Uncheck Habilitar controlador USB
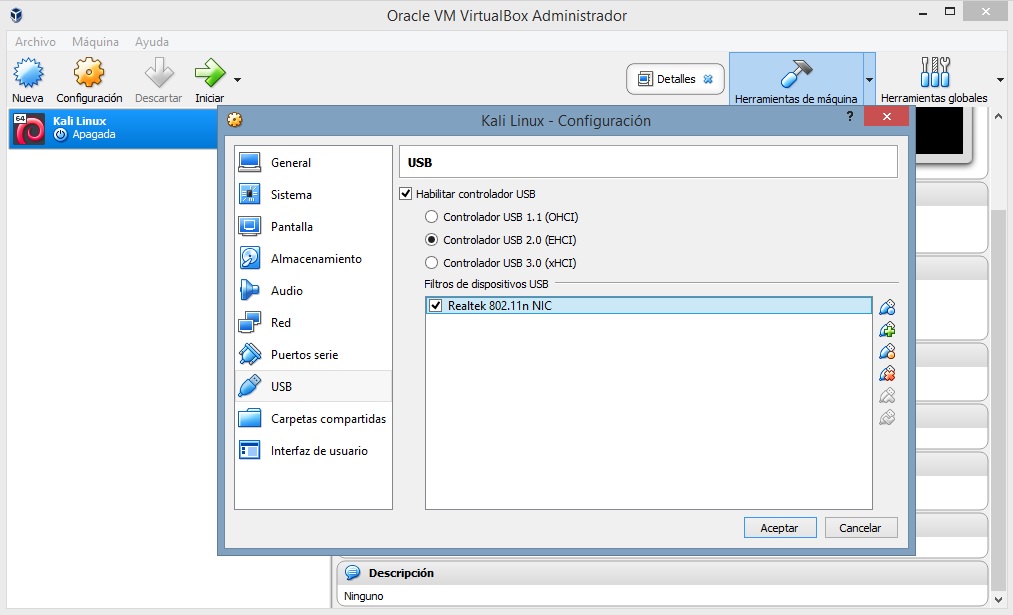The height and width of the screenshot is (615, 1013). (x=406, y=193)
